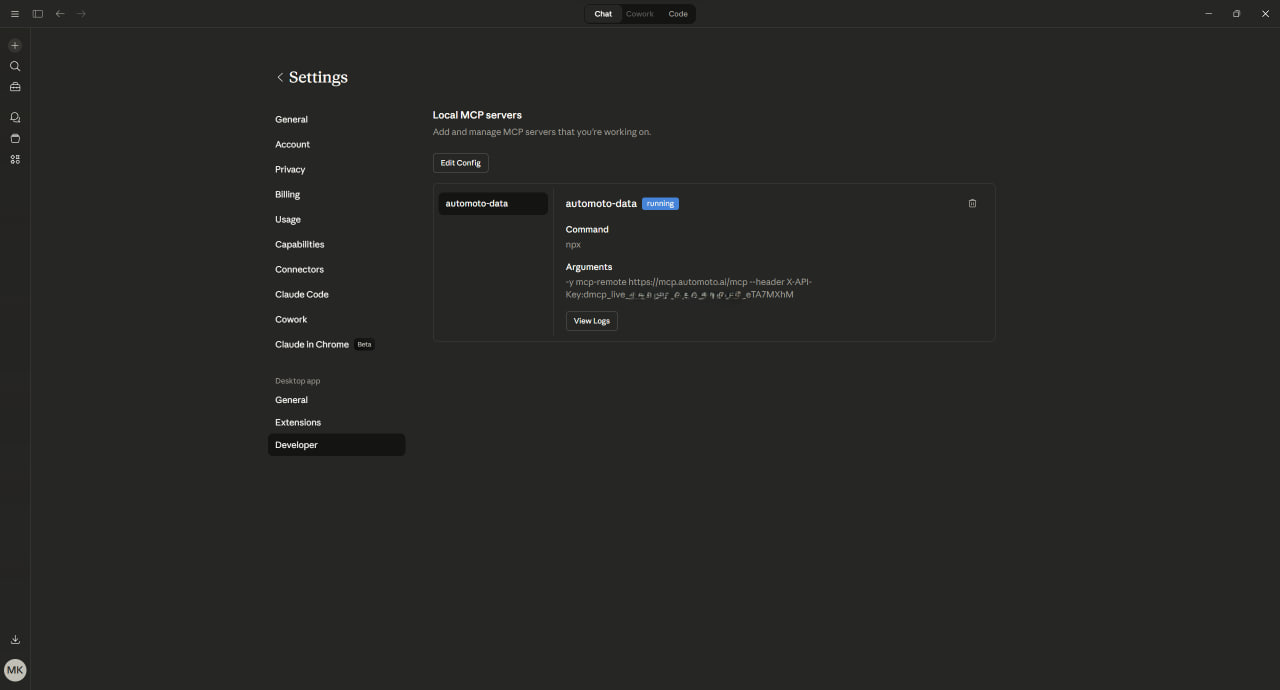Open Claude in Chrome settings
This screenshot has height=690, width=1280.
[x=312, y=345]
